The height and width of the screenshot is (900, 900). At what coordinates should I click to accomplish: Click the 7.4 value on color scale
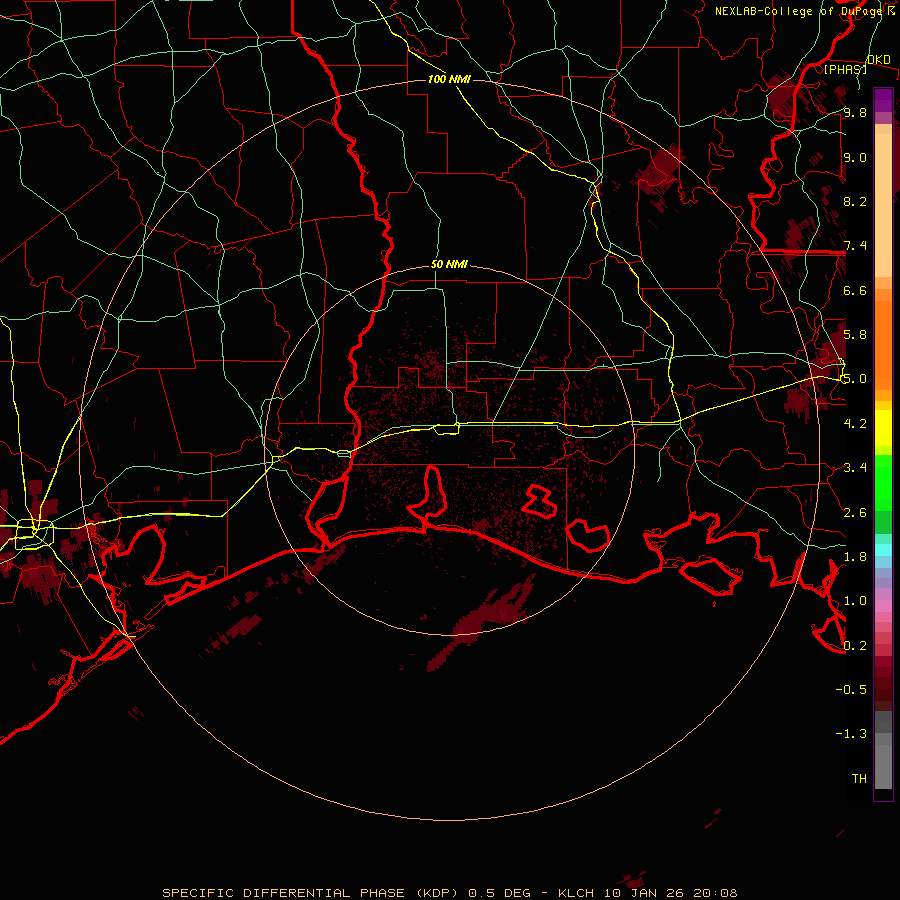[855, 246]
